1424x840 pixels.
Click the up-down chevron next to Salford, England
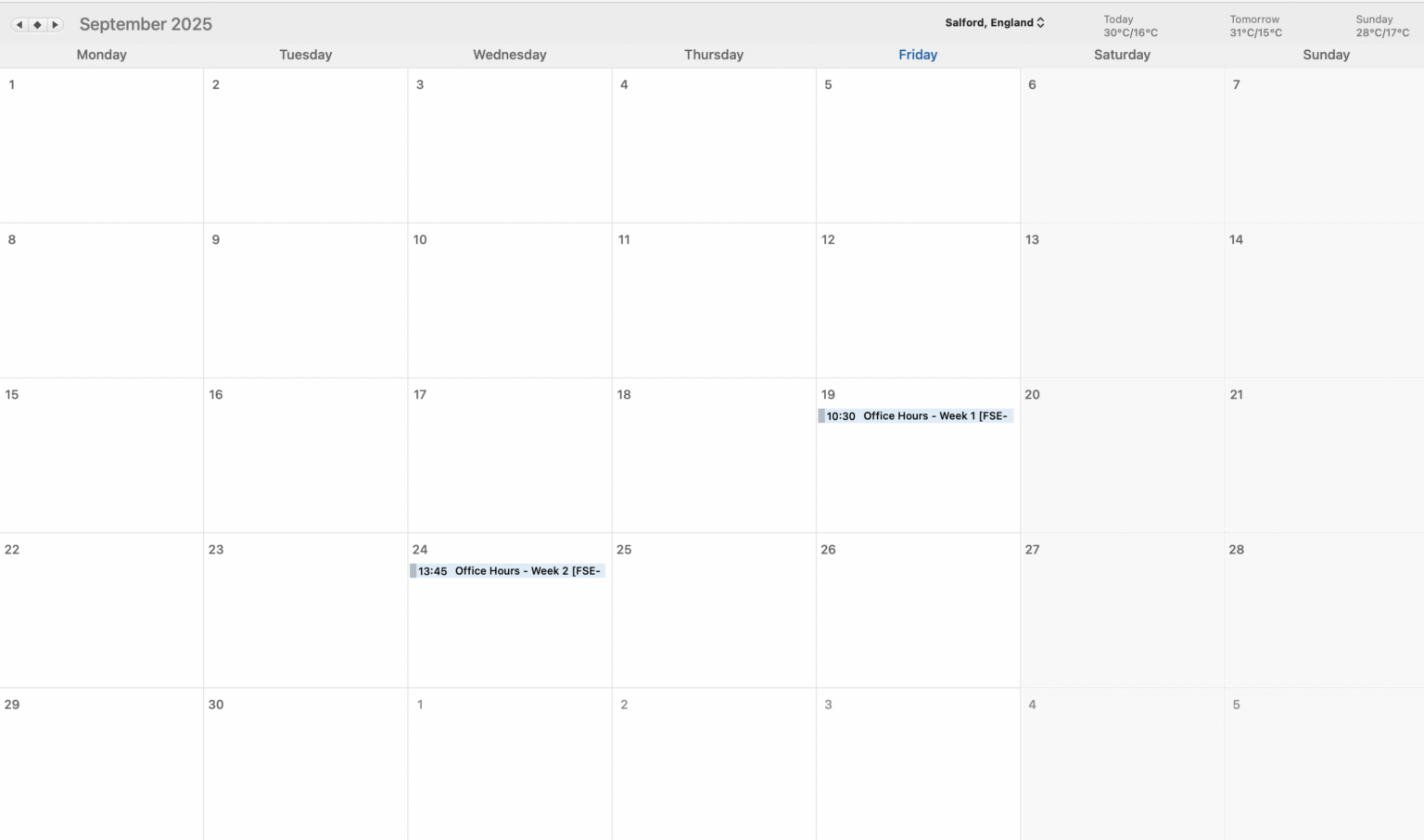pyautogui.click(x=1040, y=22)
